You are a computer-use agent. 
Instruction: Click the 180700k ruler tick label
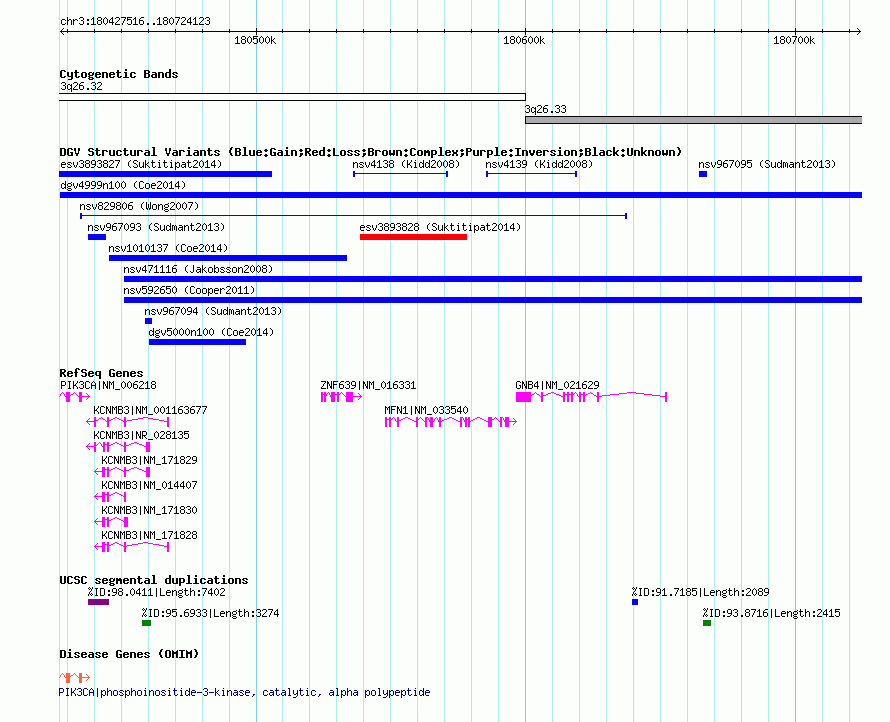[794, 40]
